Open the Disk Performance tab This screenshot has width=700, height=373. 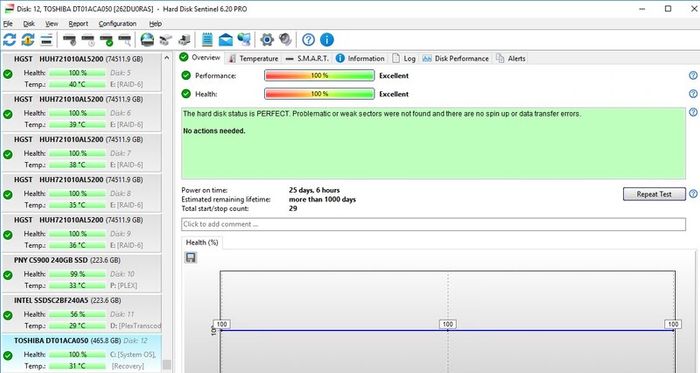pos(456,58)
